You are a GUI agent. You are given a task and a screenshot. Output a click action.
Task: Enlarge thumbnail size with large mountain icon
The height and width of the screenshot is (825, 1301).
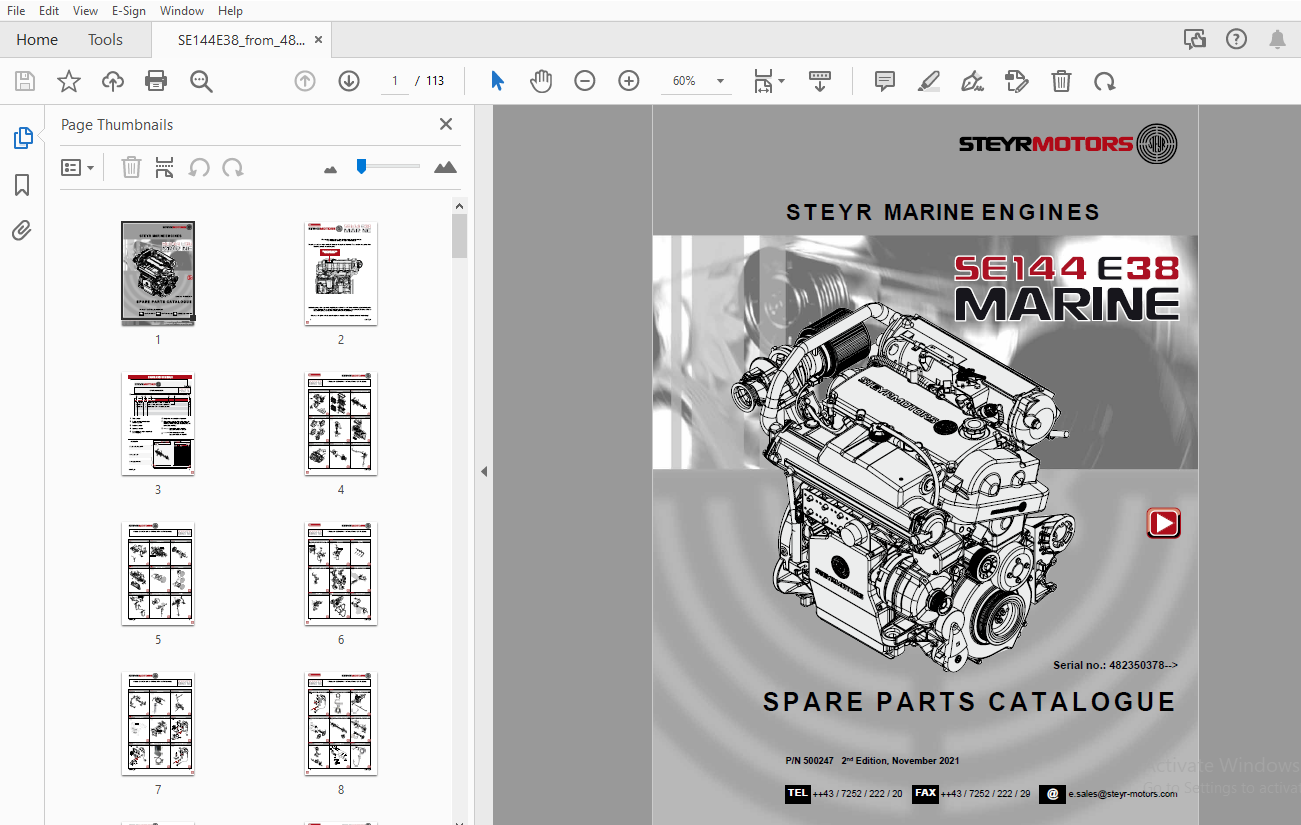point(446,167)
